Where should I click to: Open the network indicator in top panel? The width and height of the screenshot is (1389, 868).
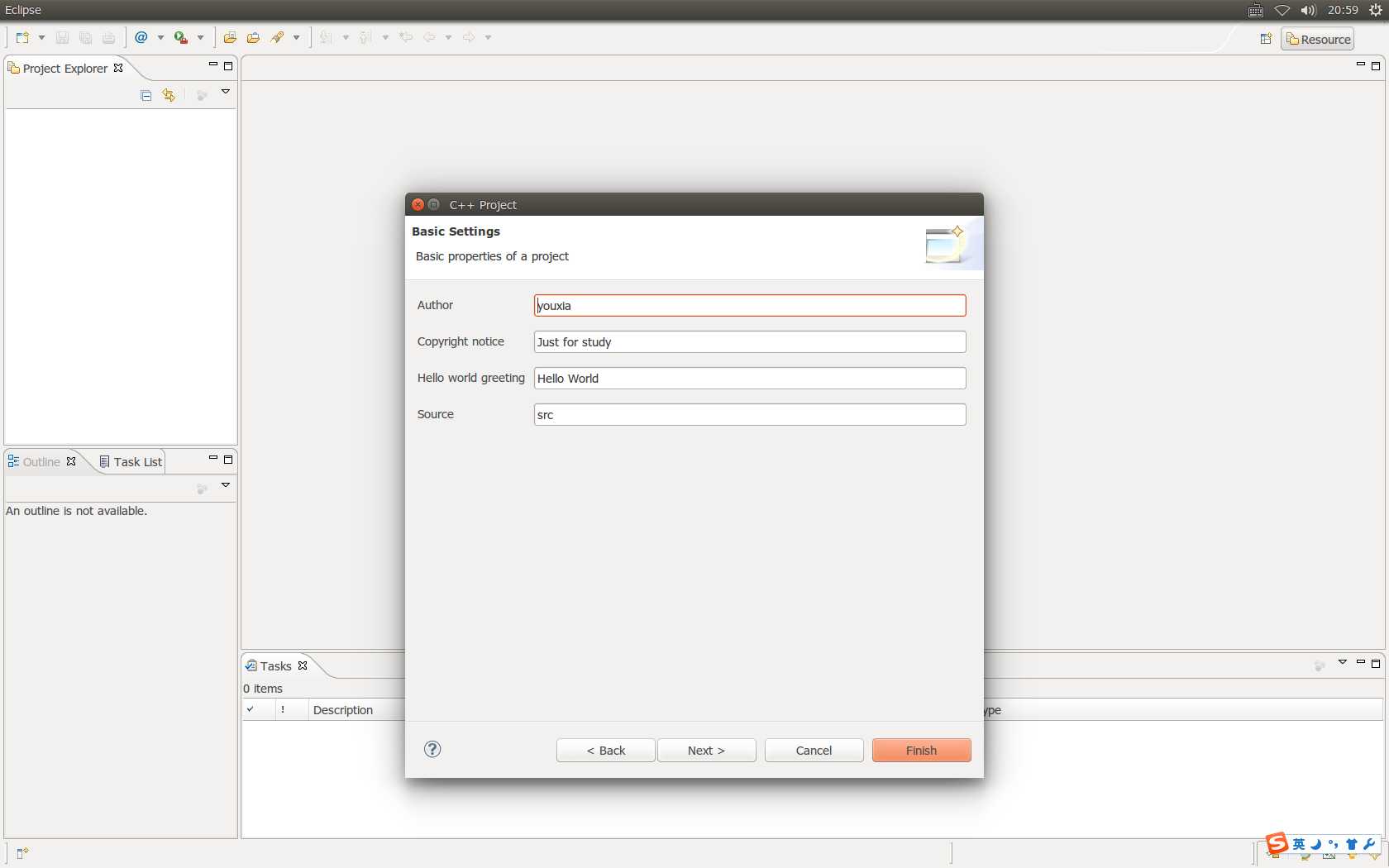point(1282,10)
